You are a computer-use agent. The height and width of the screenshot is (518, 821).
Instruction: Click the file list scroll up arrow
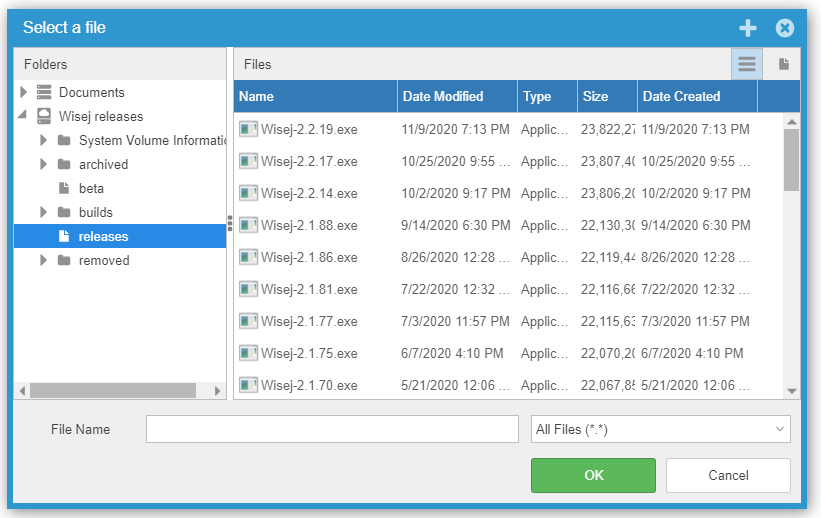[792, 122]
